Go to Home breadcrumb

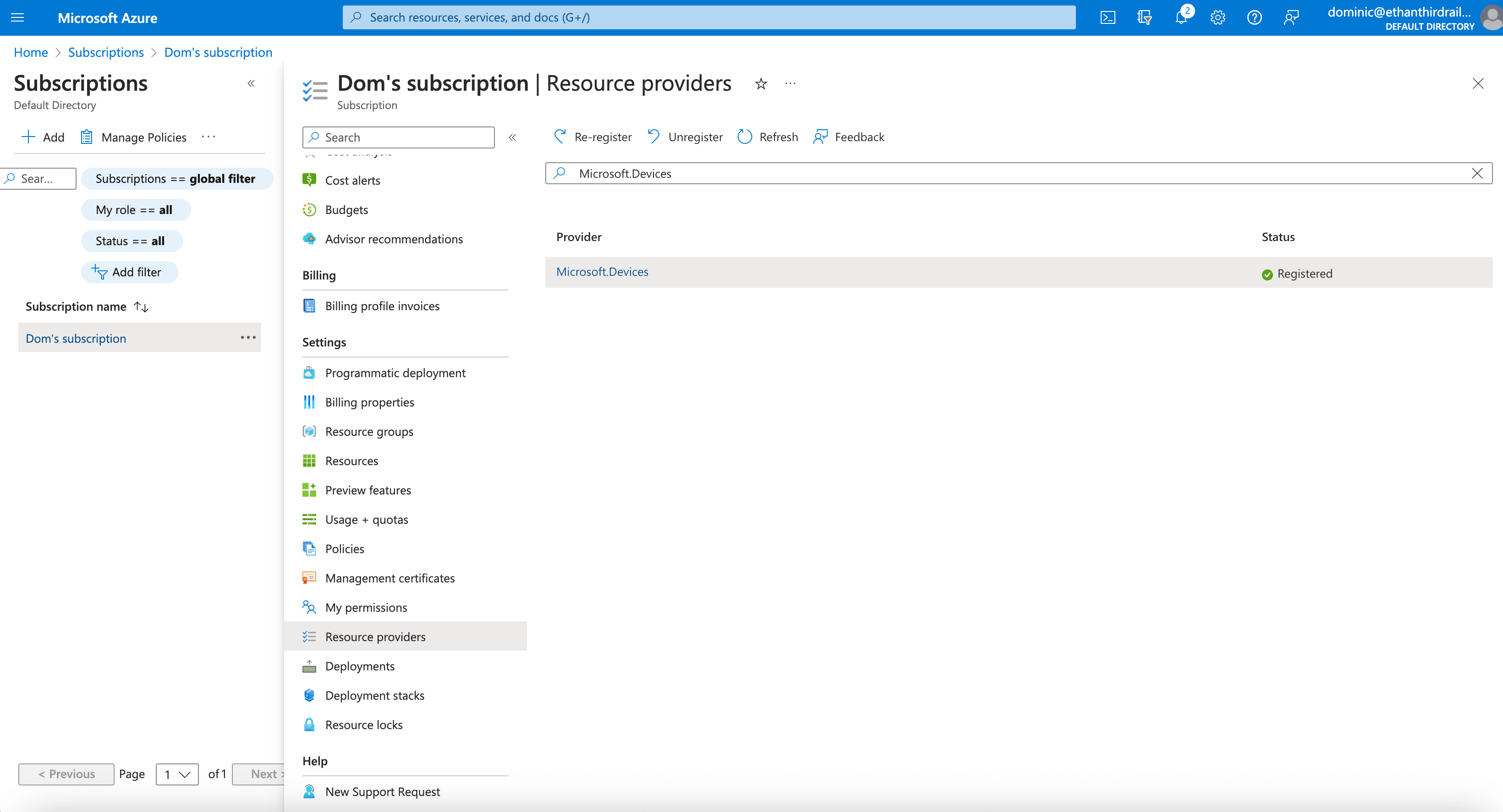tap(30, 53)
